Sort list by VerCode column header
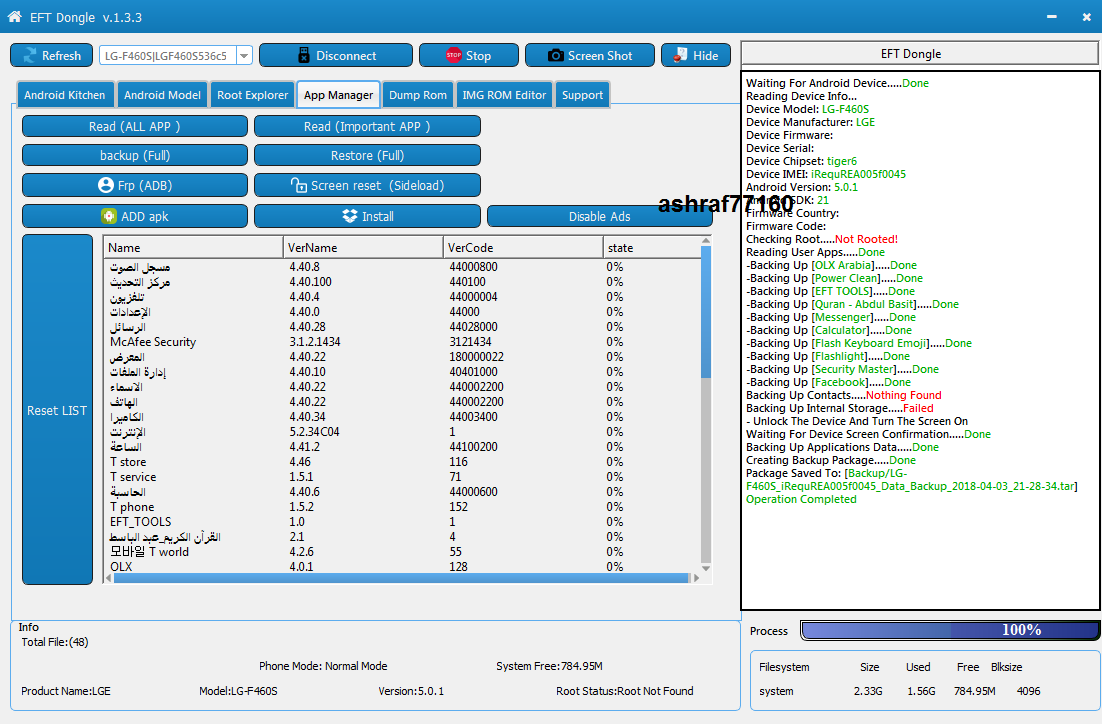This screenshot has width=1102, height=724. click(523, 247)
